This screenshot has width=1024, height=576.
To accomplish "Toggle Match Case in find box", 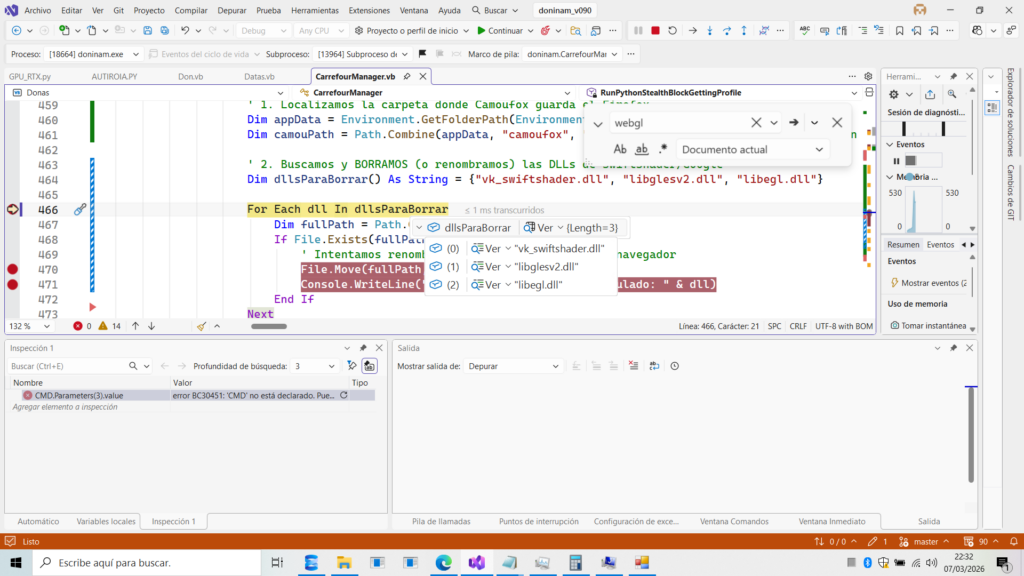I will (620, 149).
